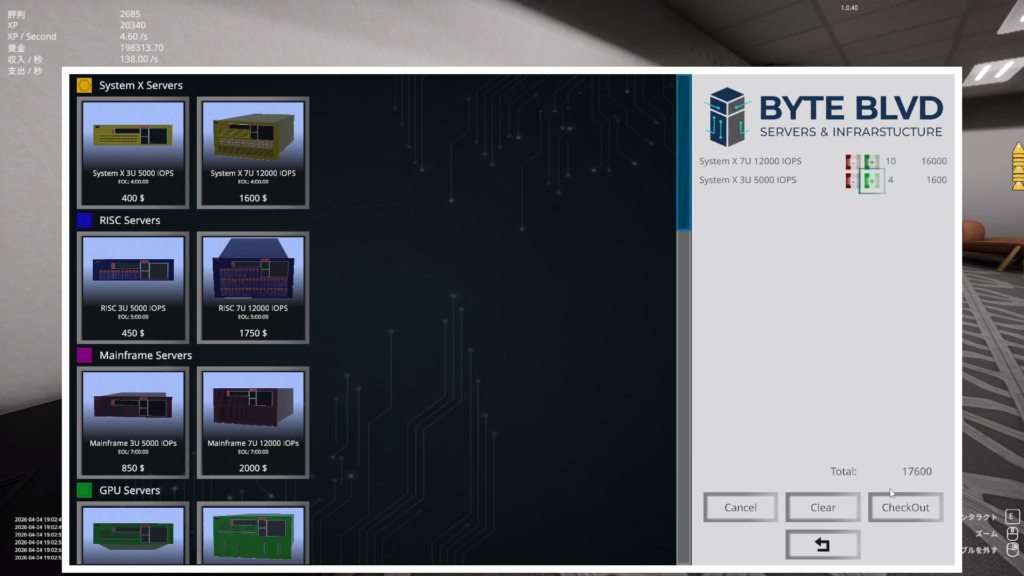Add System X 3U 5000 IOPS server to cart

point(133,152)
